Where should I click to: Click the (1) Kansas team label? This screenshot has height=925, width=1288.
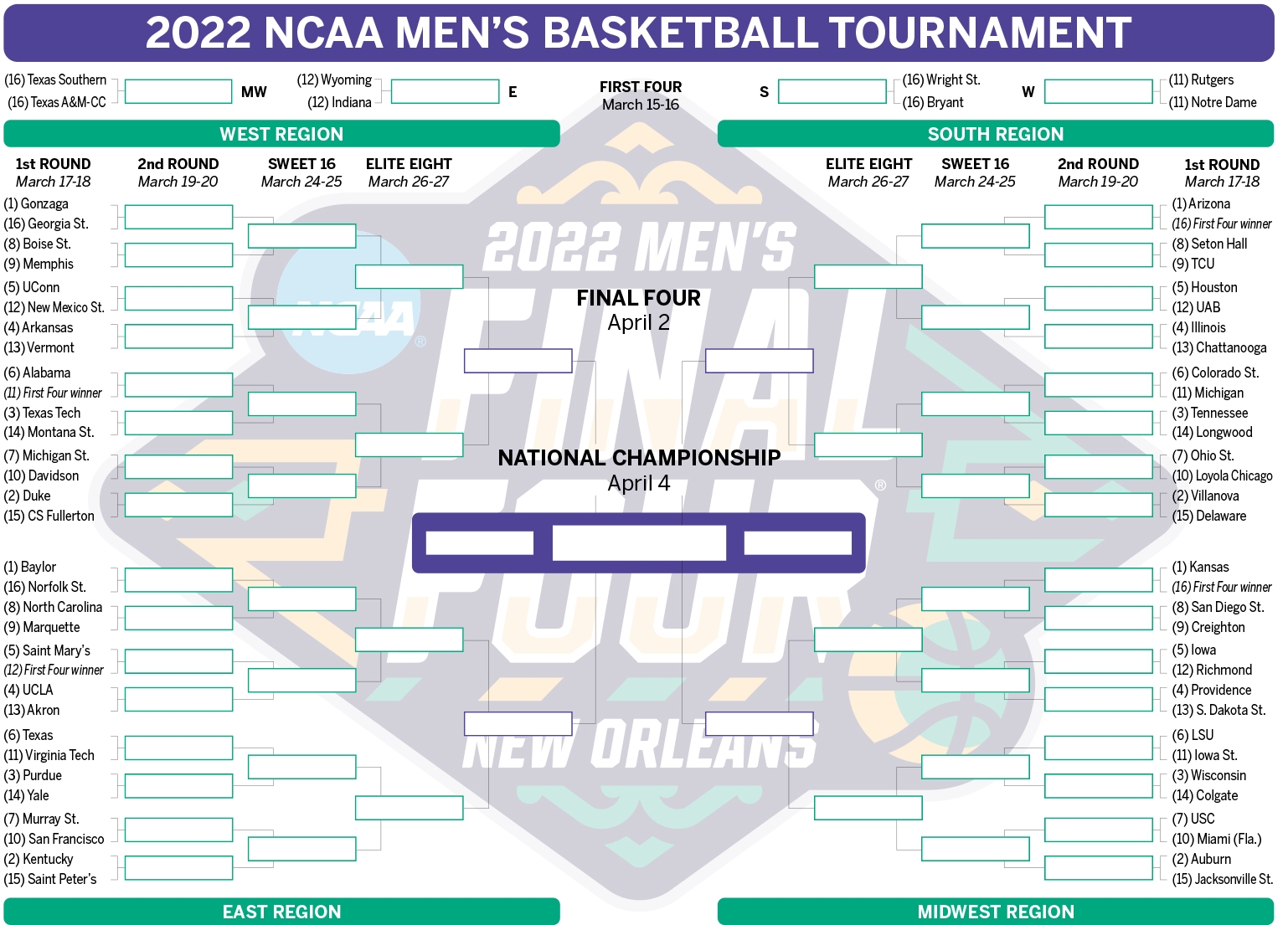(1201, 567)
